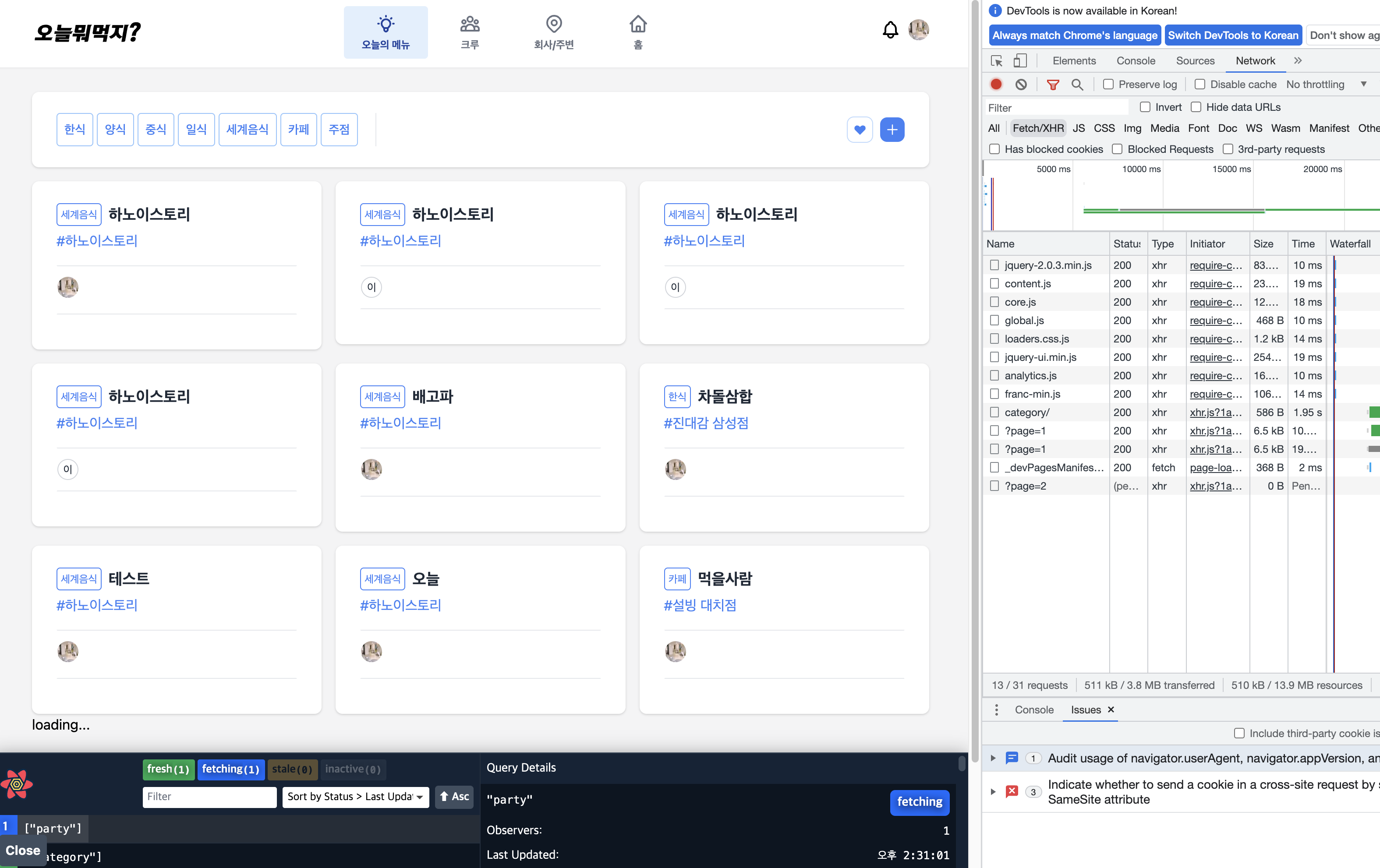Screen dimensions: 1380x868
Task: Click the network search magnifier icon
Action: (x=1077, y=84)
